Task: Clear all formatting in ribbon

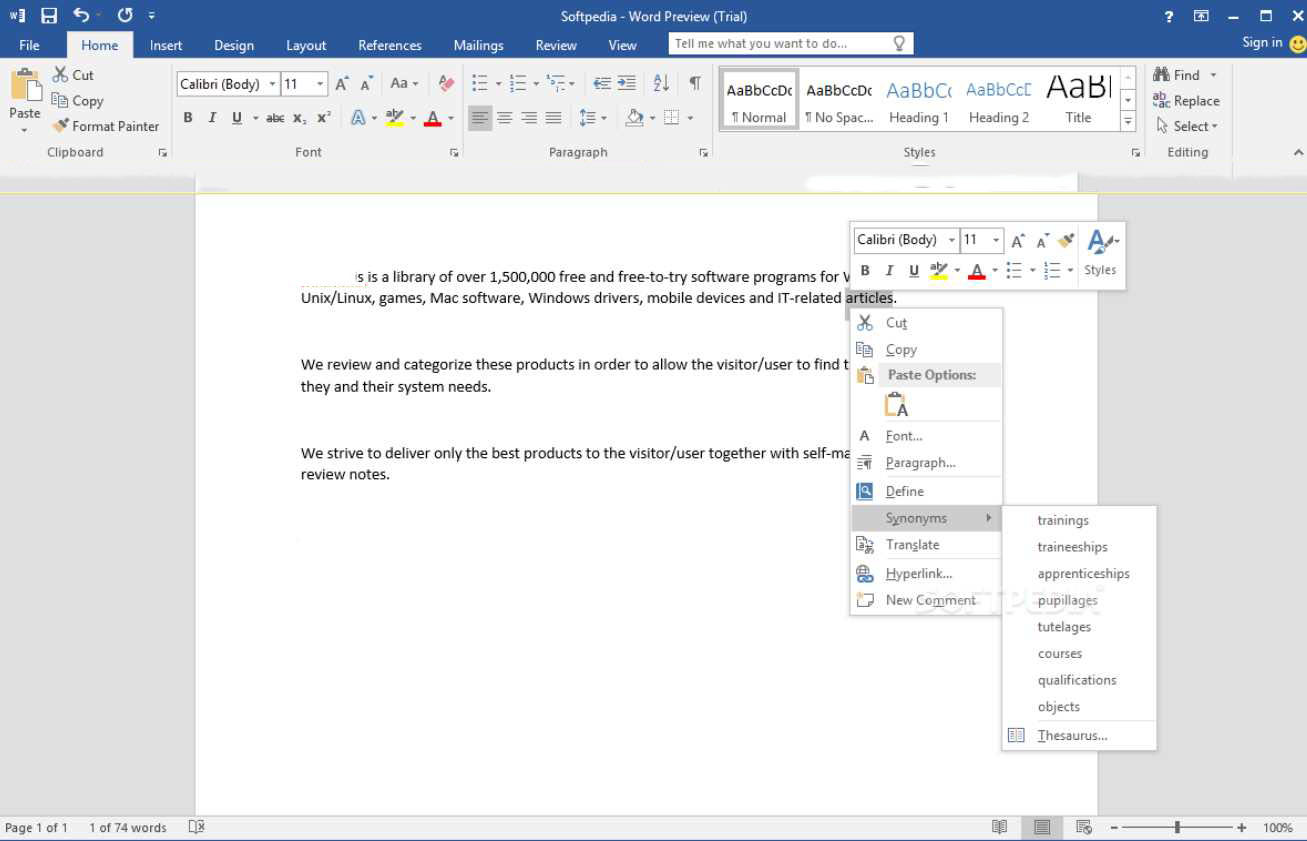Action: coord(446,84)
